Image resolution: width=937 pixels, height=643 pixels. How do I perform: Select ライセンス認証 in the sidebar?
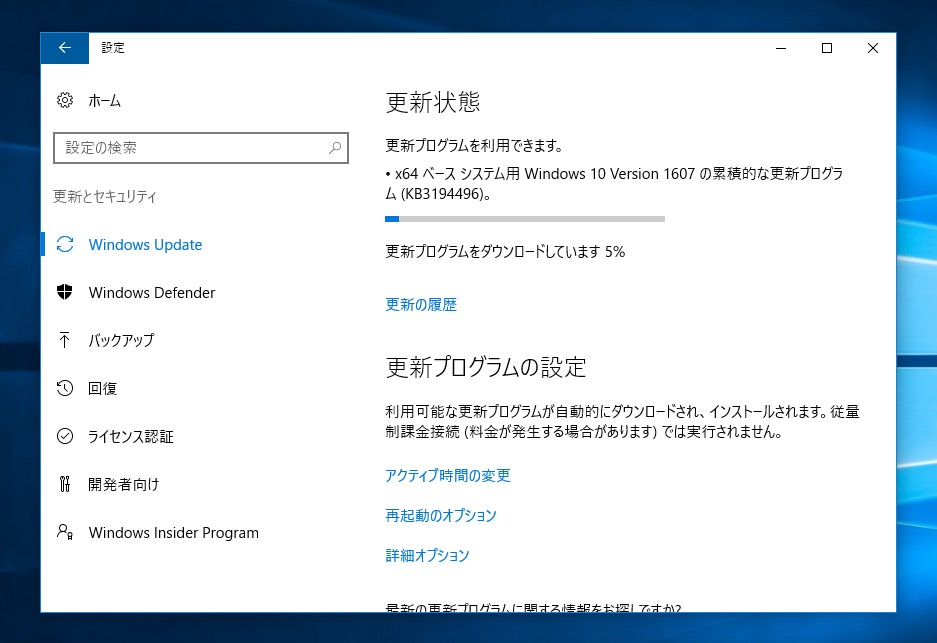click(130, 436)
